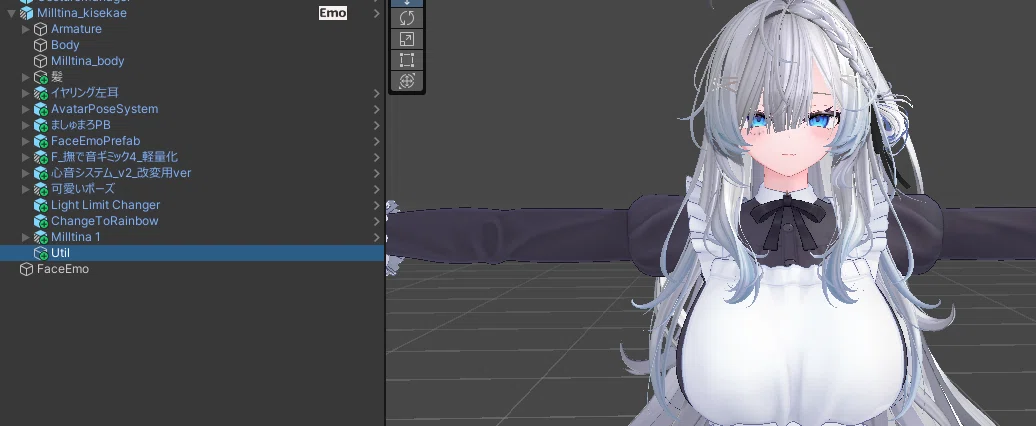Click the ChangeToRainbow prefab icon

(x=41, y=221)
